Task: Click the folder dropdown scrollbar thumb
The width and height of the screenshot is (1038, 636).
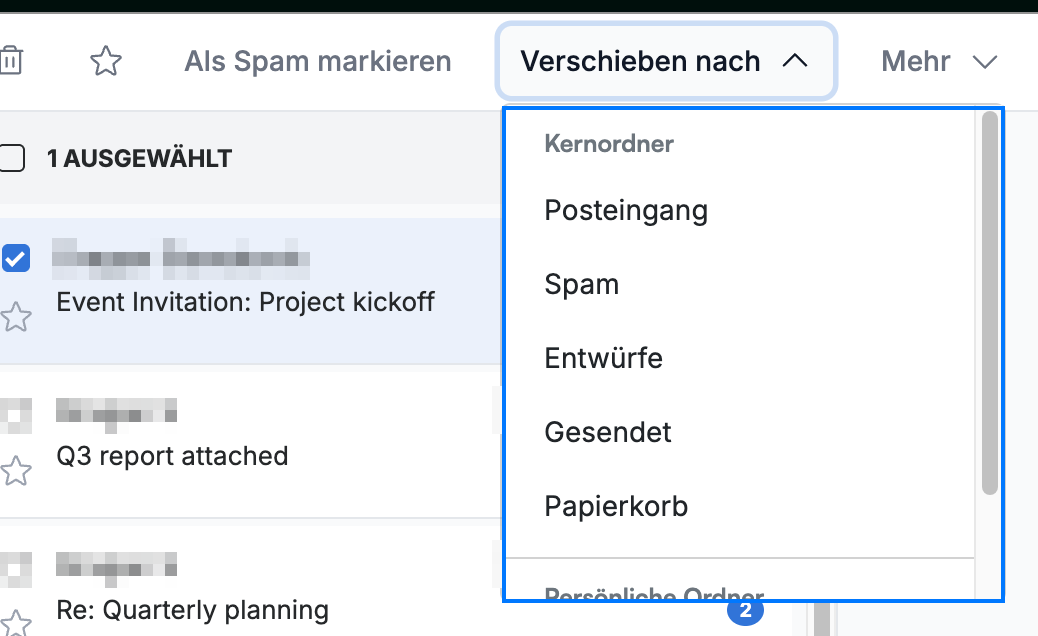Action: pos(990,303)
